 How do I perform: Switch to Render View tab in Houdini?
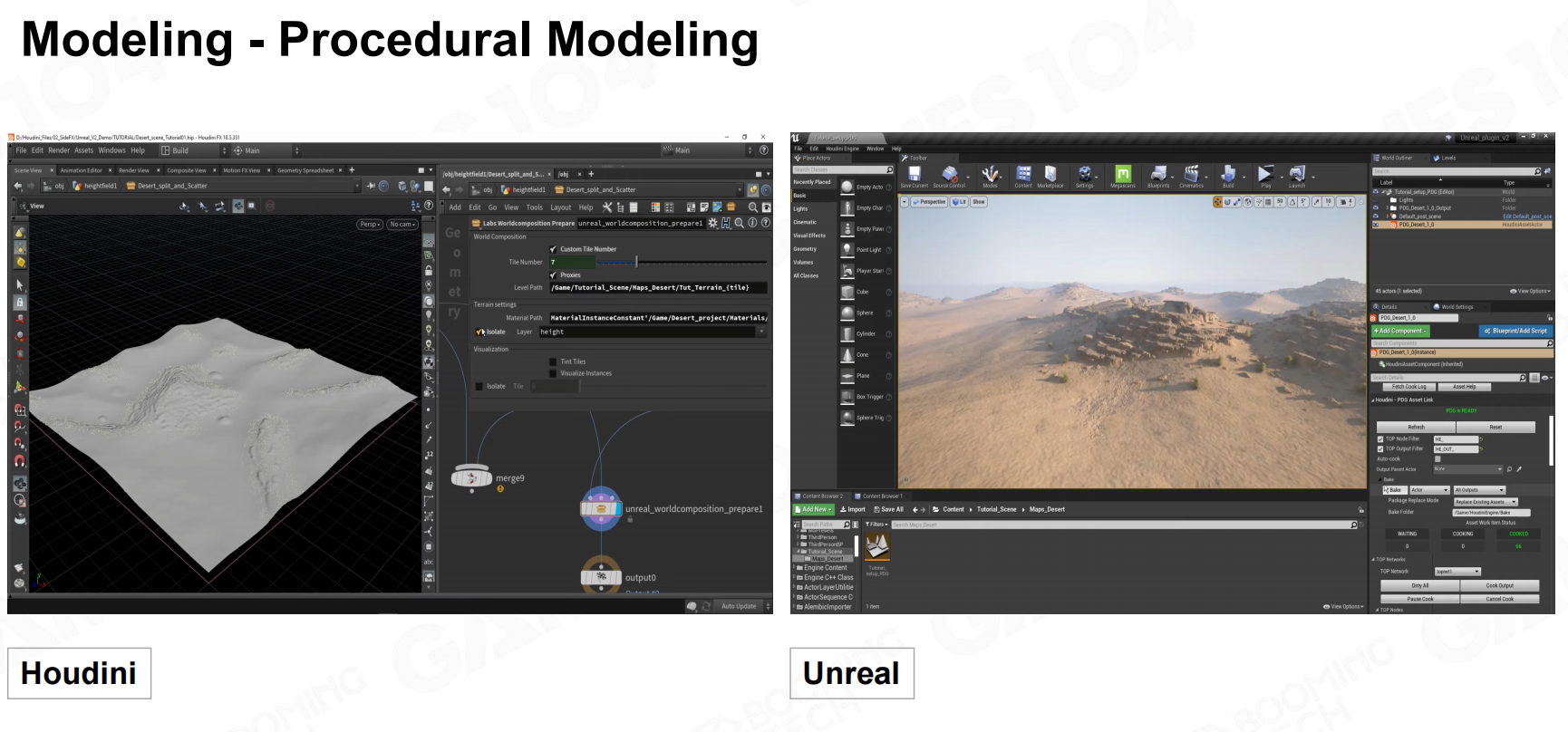133,170
